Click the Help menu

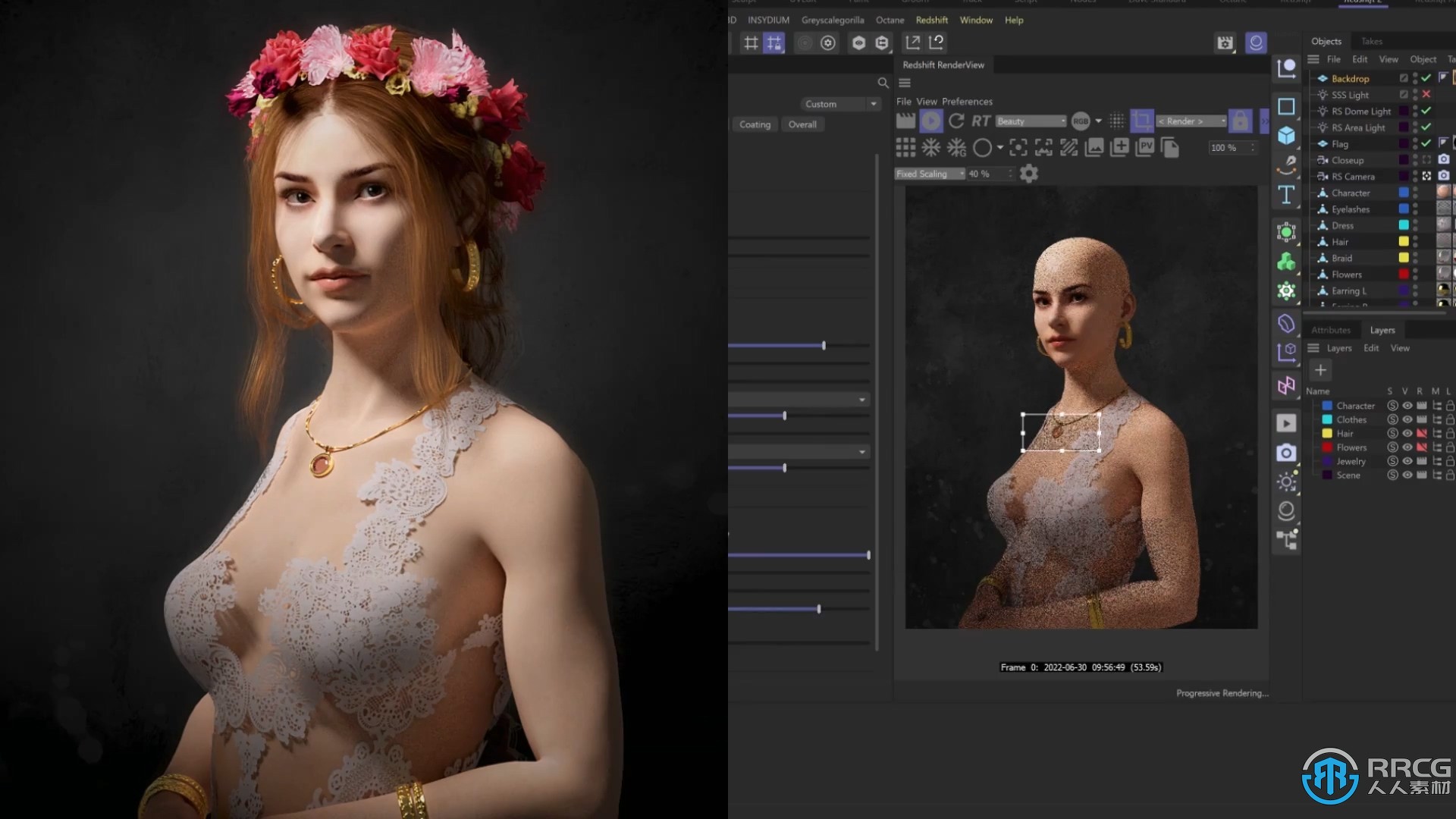pyautogui.click(x=1014, y=20)
